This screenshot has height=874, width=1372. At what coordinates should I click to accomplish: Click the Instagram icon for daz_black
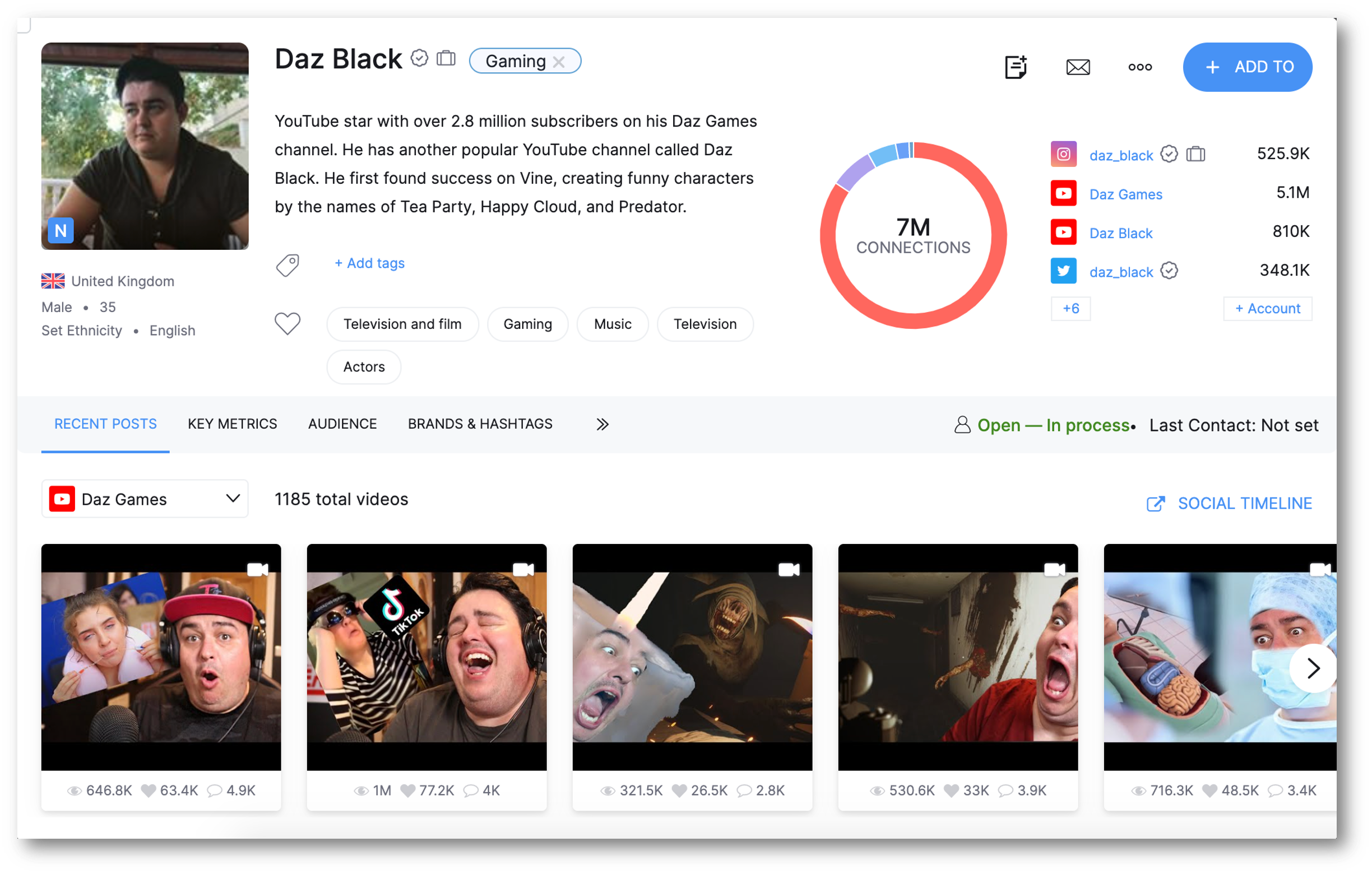(x=1063, y=154)
